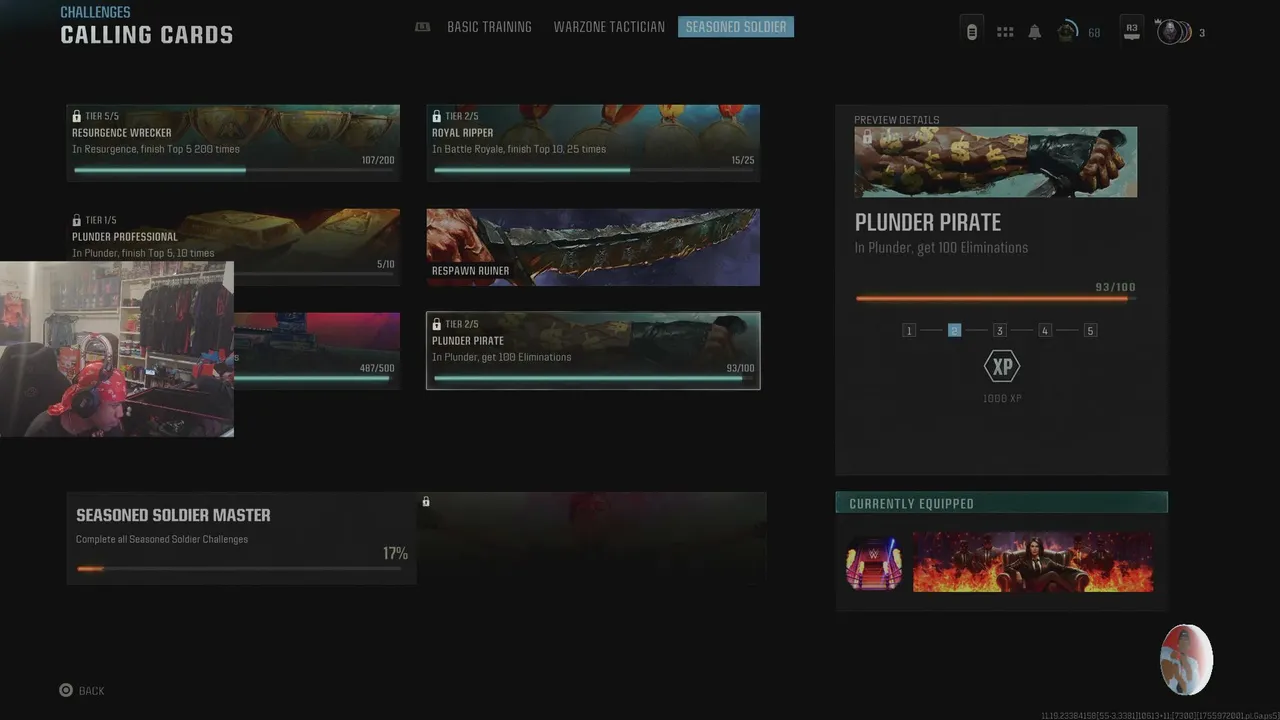Open Seasoned Soldier Master challenge panel
This screenshot has width=1280, height=720.
click(x=241, y=538)
